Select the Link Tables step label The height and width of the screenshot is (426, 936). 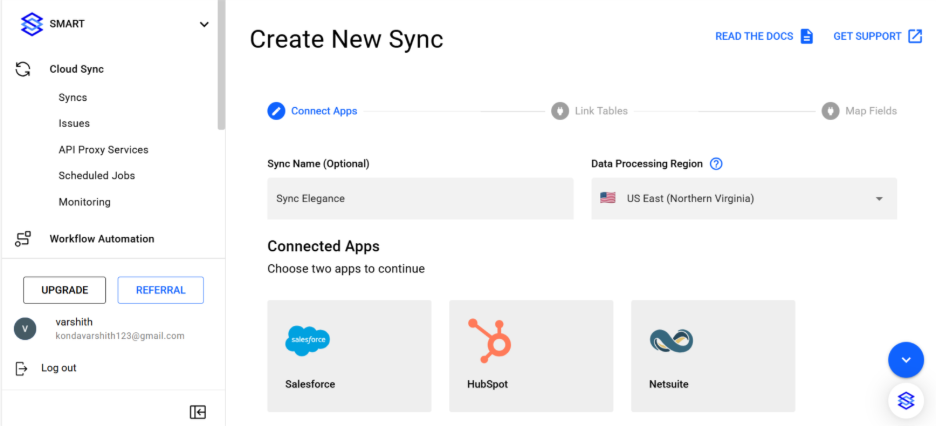point(601,111)
